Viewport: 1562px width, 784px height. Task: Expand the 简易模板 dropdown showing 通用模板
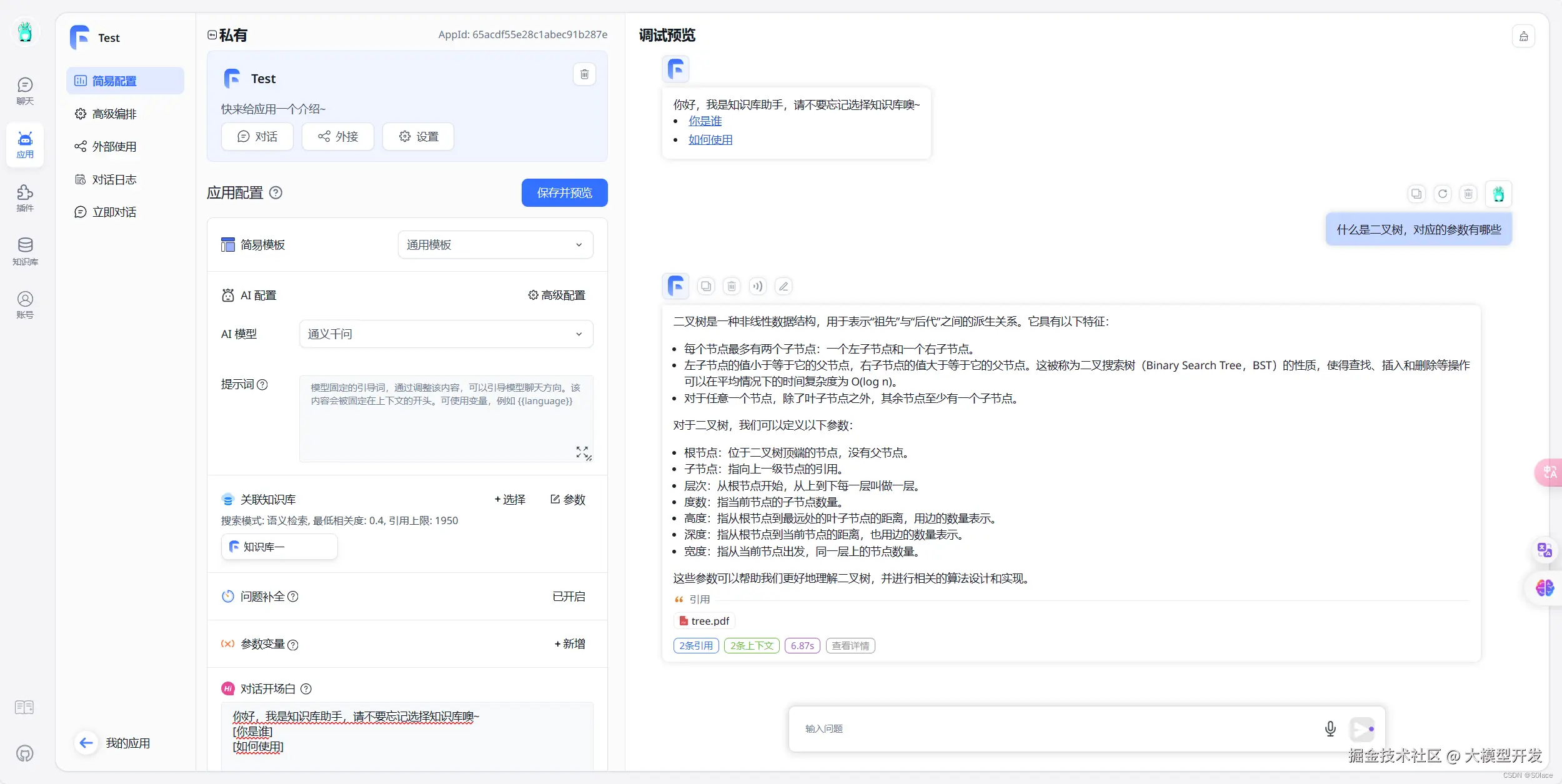[x=495, y=245]
